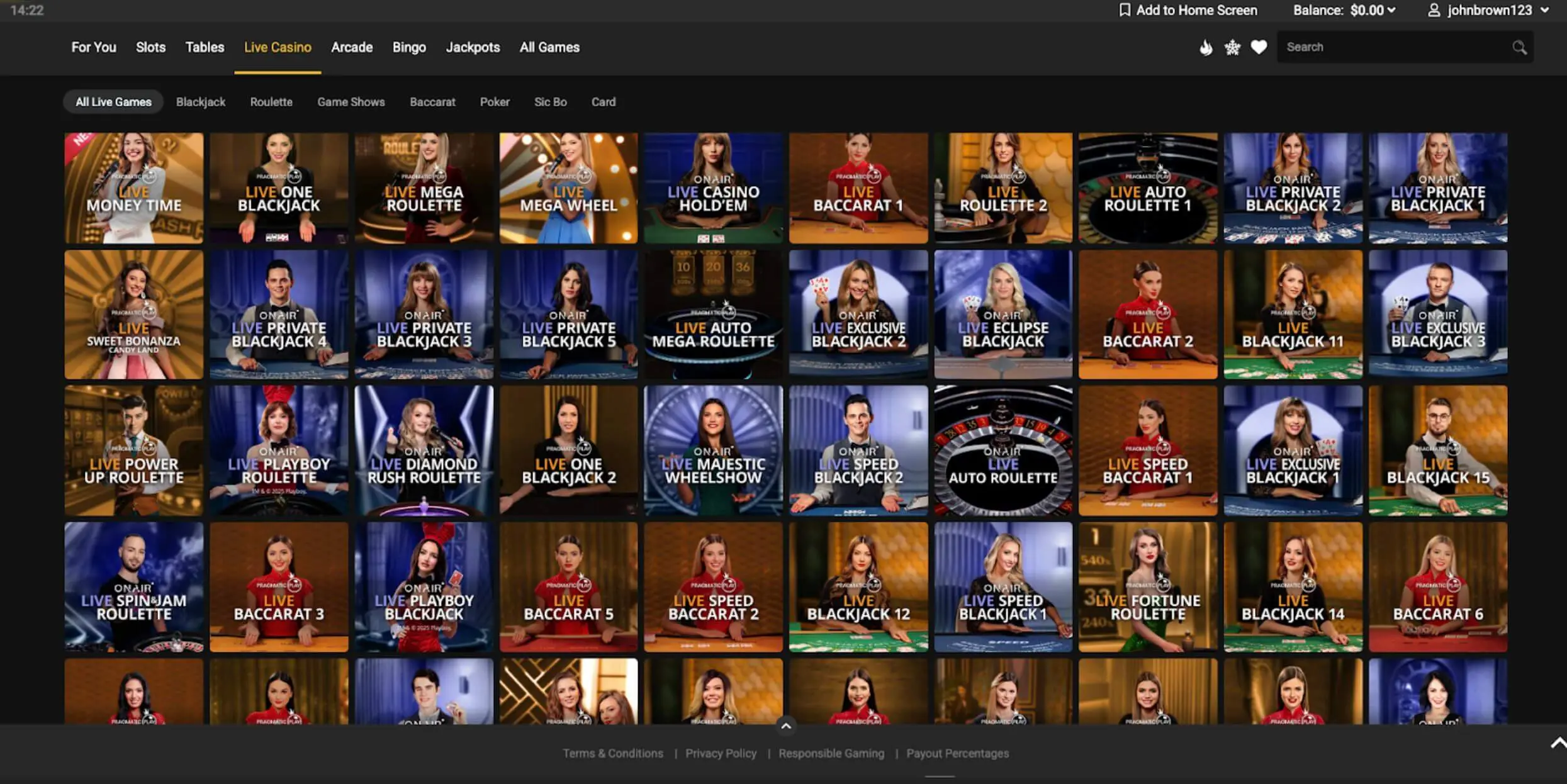
Task: Select the All Live Games filter pill
Action: point(113,102)
